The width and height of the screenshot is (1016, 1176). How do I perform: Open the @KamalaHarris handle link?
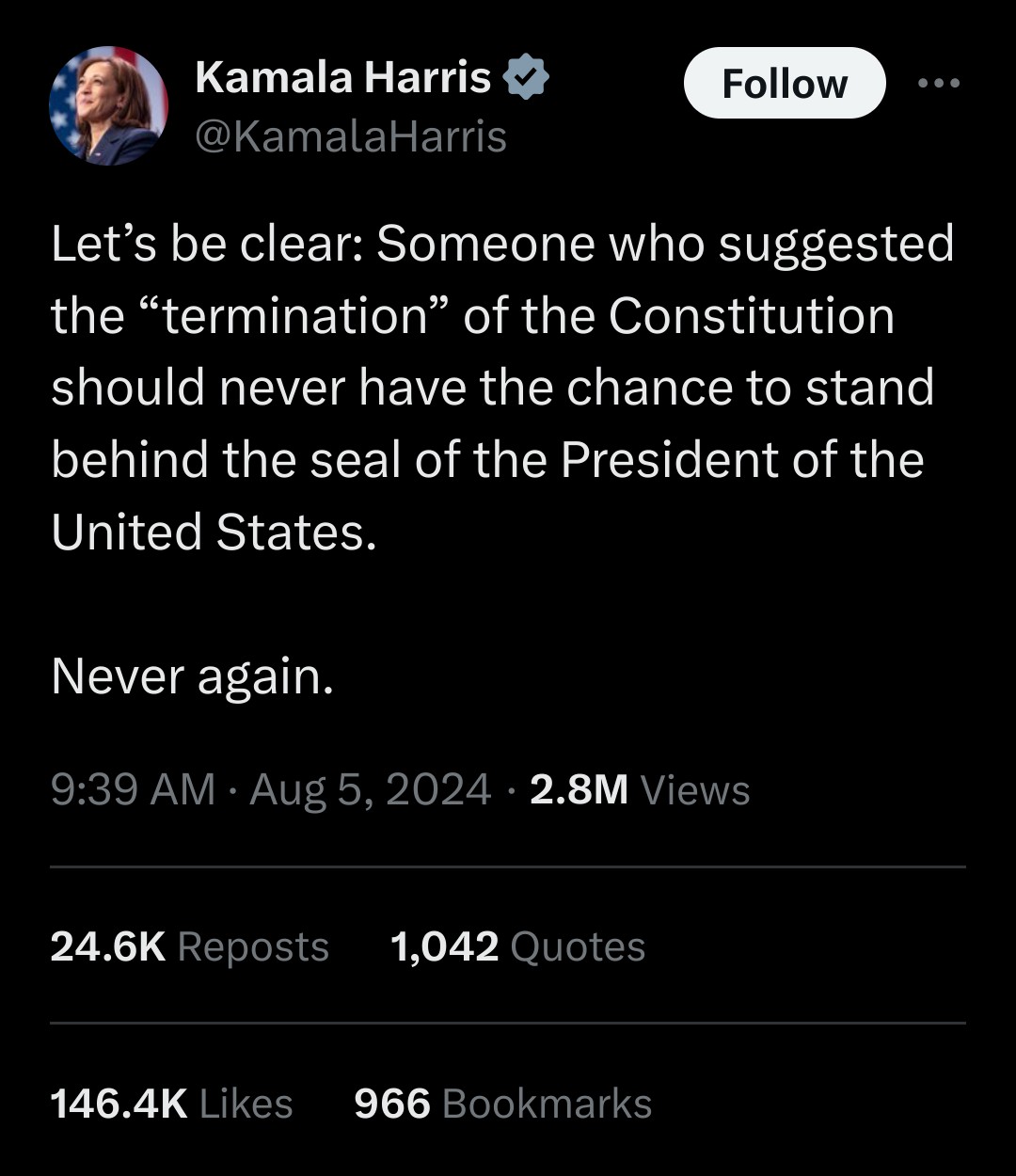click(x=351, y=136)
